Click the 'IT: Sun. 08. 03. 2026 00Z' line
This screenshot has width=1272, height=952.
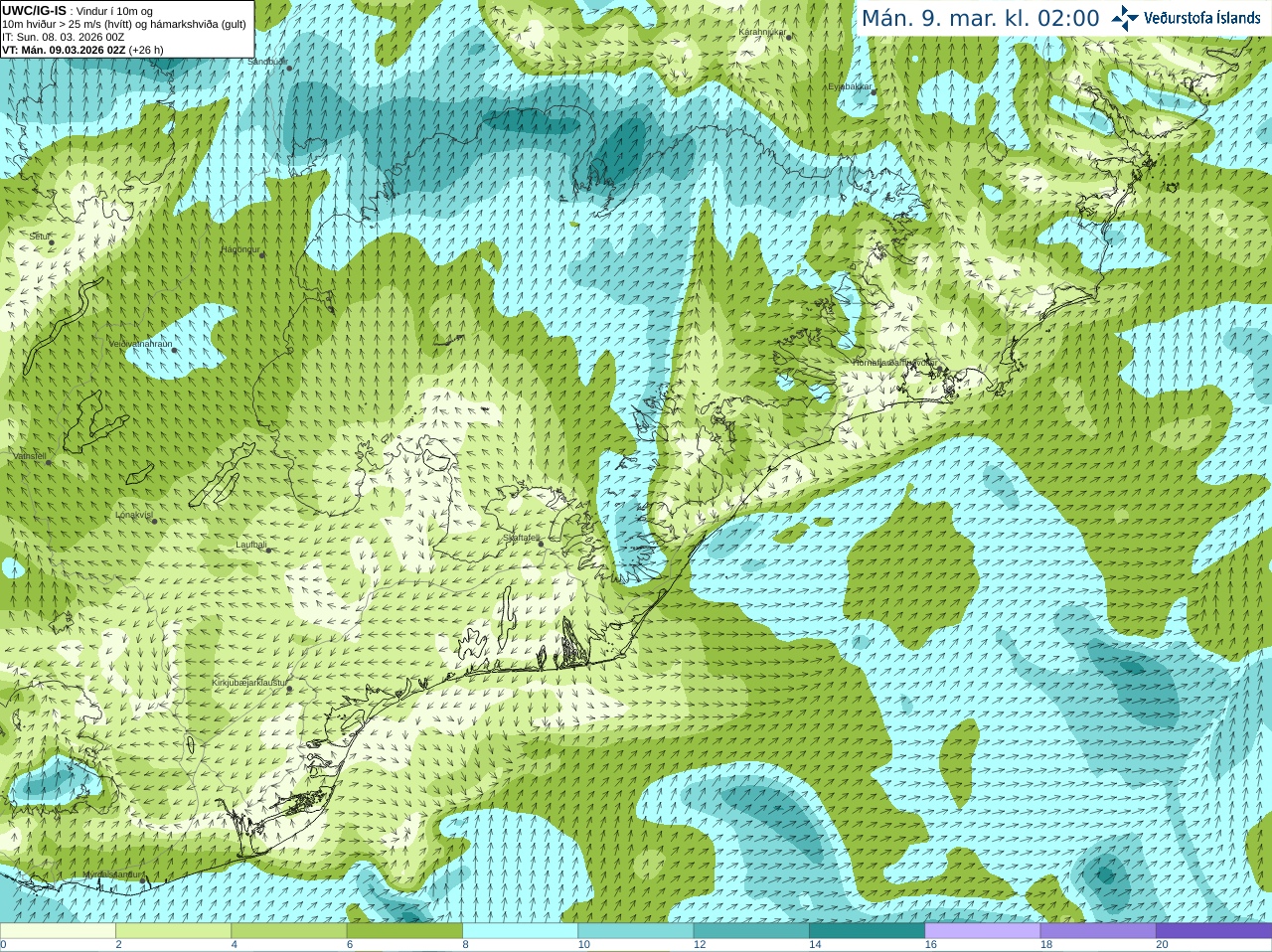(64, 37)
